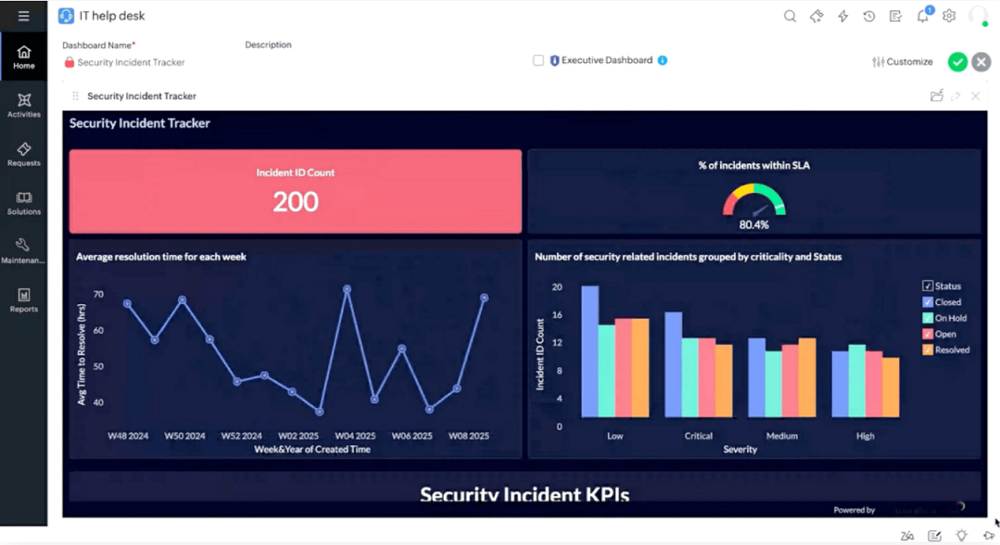Click the megaphone announcements icon
1000x545 pixels.
click(x=989, y=535)
